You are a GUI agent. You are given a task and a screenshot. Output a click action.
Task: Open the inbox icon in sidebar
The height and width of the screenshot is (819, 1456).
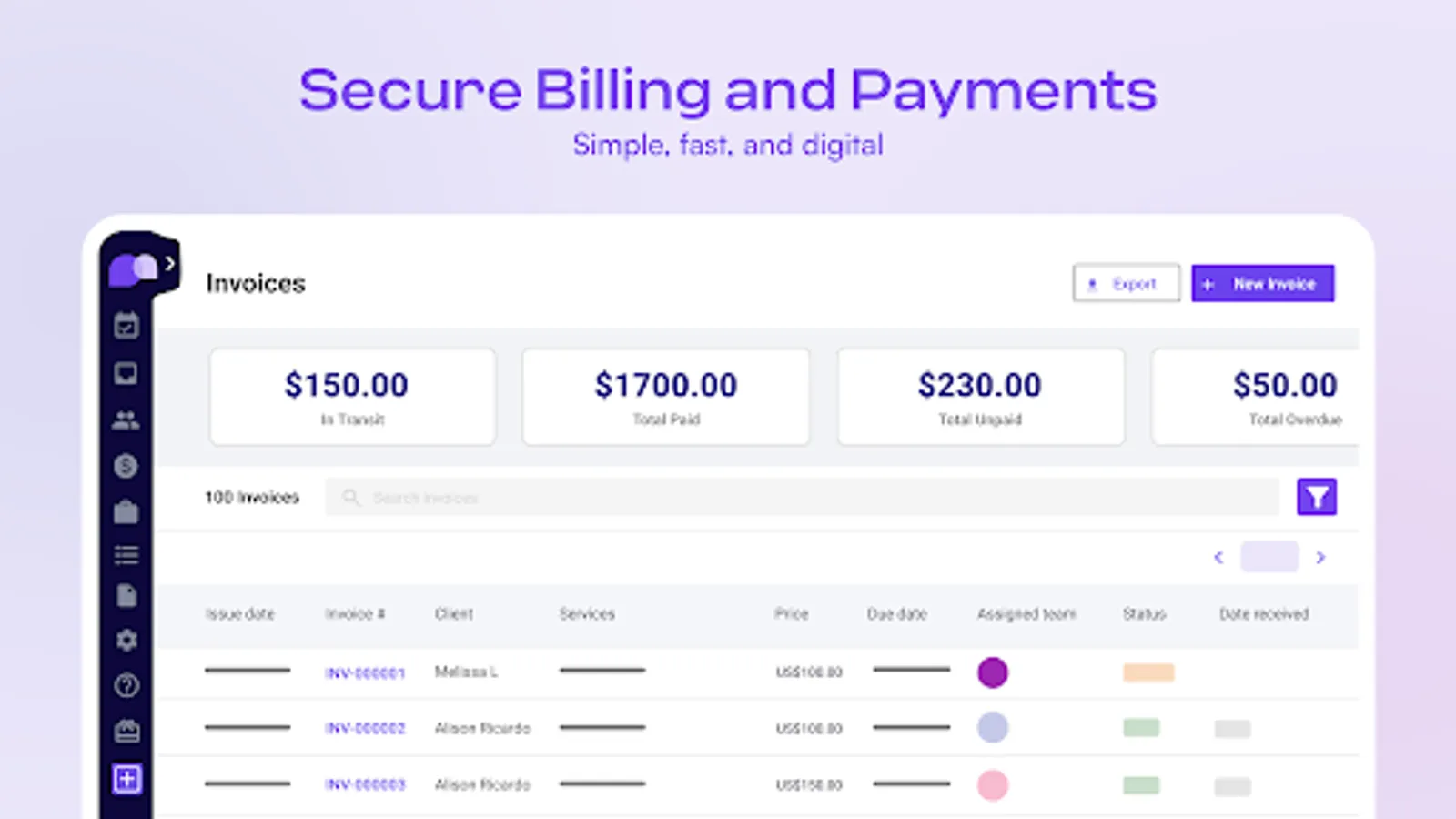pyautogui.click(x=126, y=373)
